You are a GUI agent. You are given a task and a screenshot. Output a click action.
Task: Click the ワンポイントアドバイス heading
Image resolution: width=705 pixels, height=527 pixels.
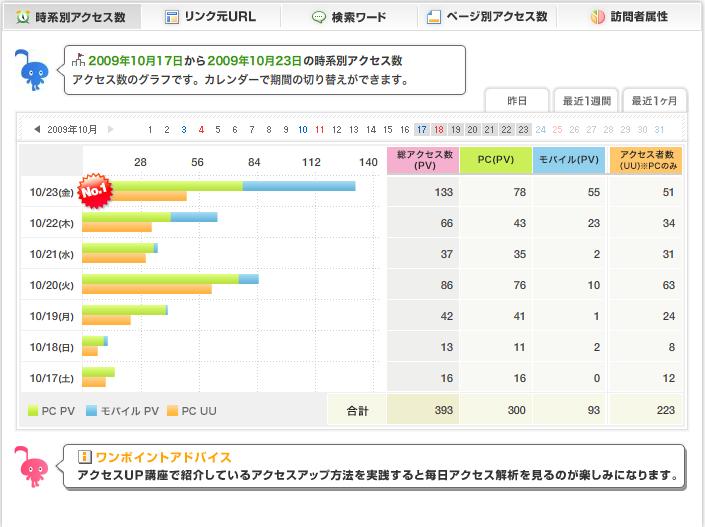(x=163, y=457)
